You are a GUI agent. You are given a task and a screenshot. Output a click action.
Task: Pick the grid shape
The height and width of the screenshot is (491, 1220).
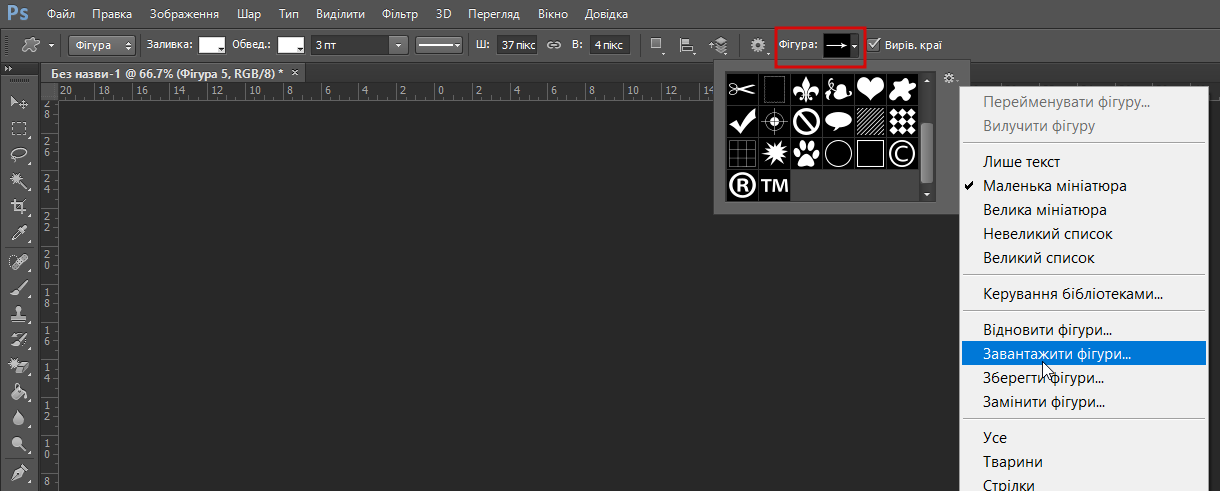click(741, 153)
